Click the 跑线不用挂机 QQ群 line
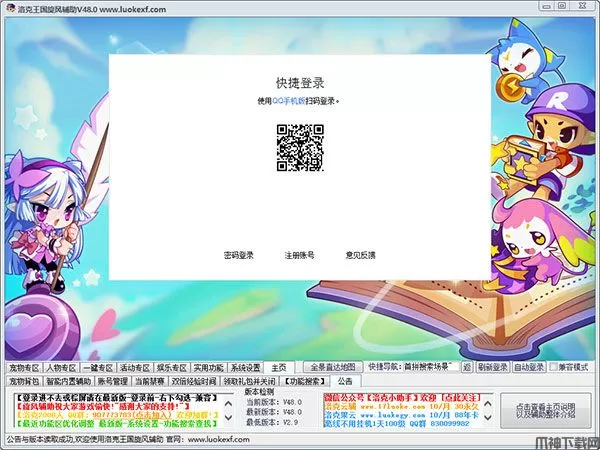 [396, 424]
